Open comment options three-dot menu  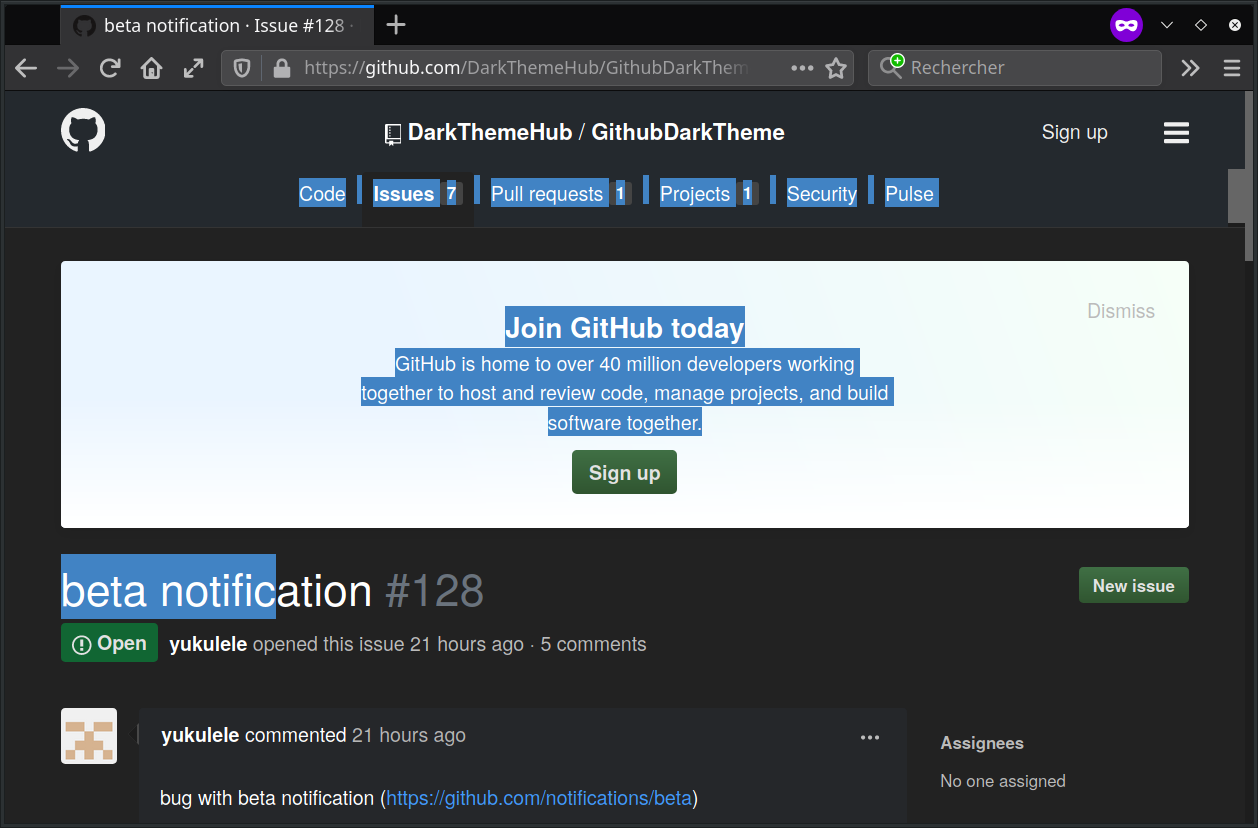pyautogui.click(x=870, y=738)
